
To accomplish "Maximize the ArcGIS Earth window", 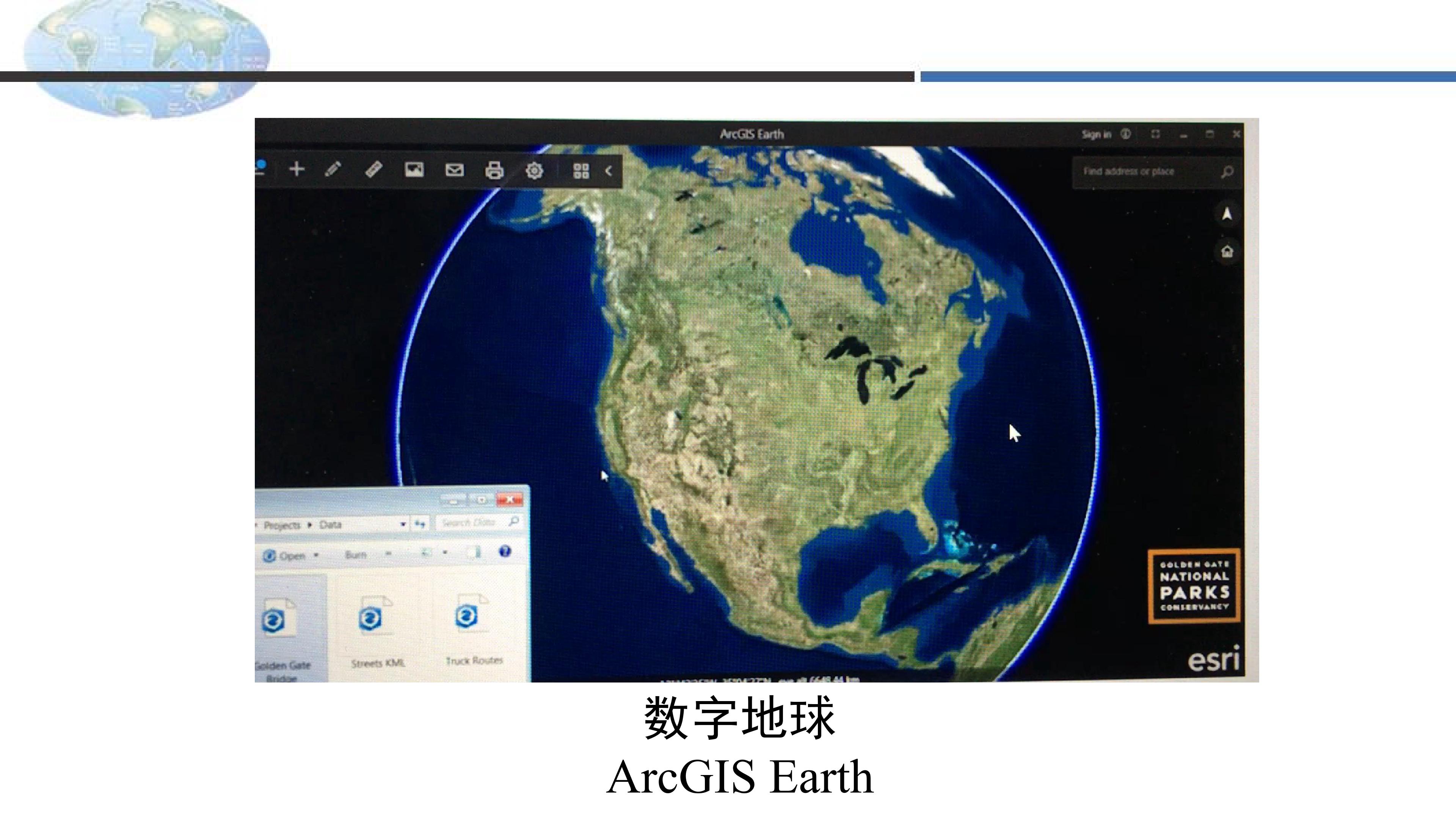I will [x=1210, y=134].
